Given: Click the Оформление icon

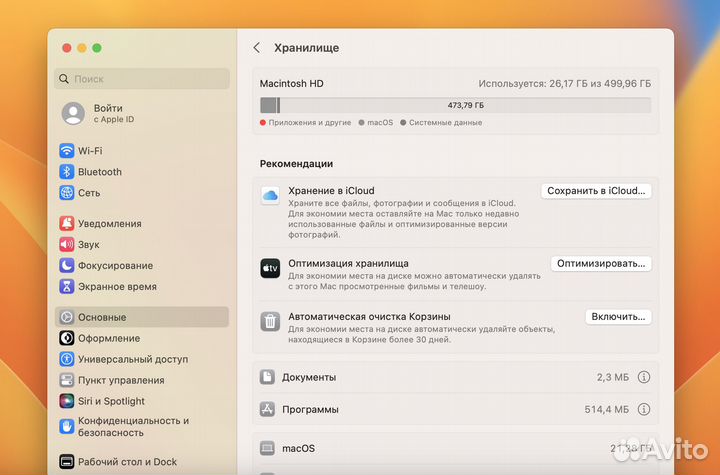Looking at the screenshot, I should 67,338.
